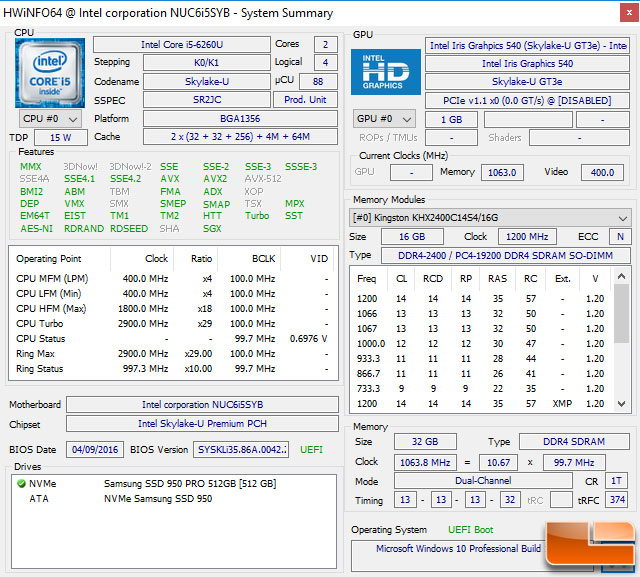Click the Skylake-U GT3e GPU codename field

[x=527, y=82]
